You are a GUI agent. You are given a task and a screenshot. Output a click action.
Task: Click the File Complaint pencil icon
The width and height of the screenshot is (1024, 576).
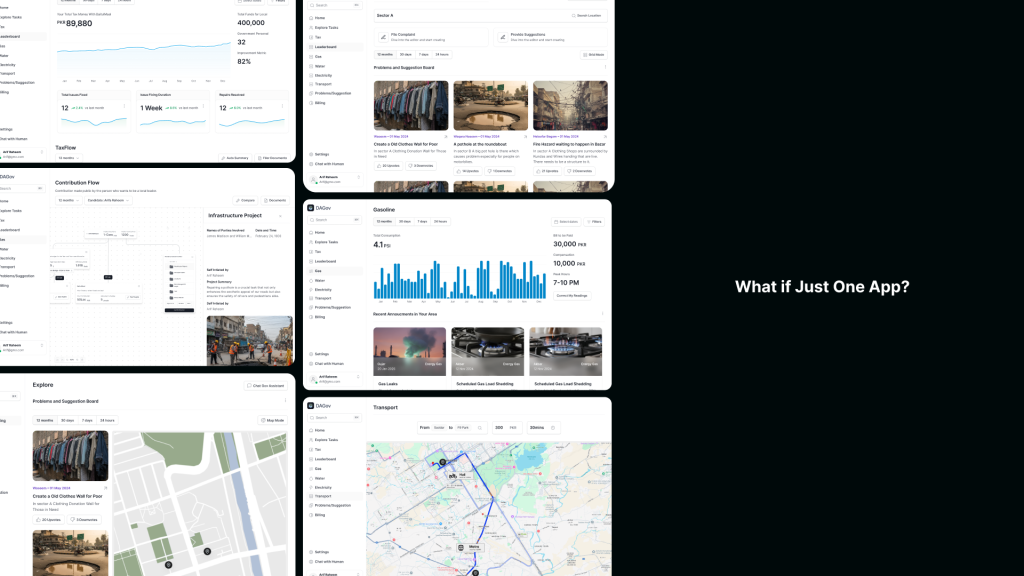(383, 36)
